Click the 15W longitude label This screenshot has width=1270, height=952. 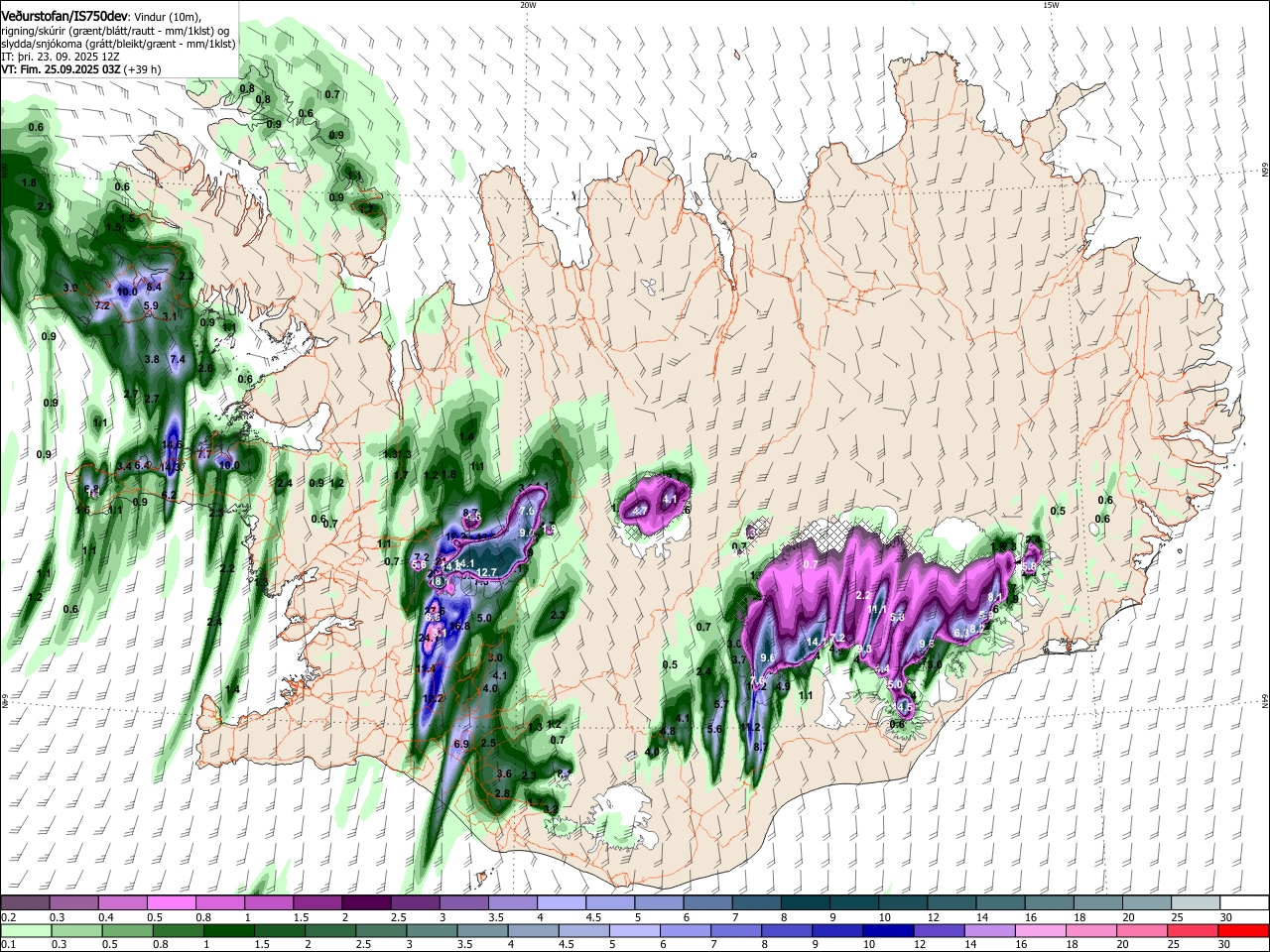click(1051, 5)
